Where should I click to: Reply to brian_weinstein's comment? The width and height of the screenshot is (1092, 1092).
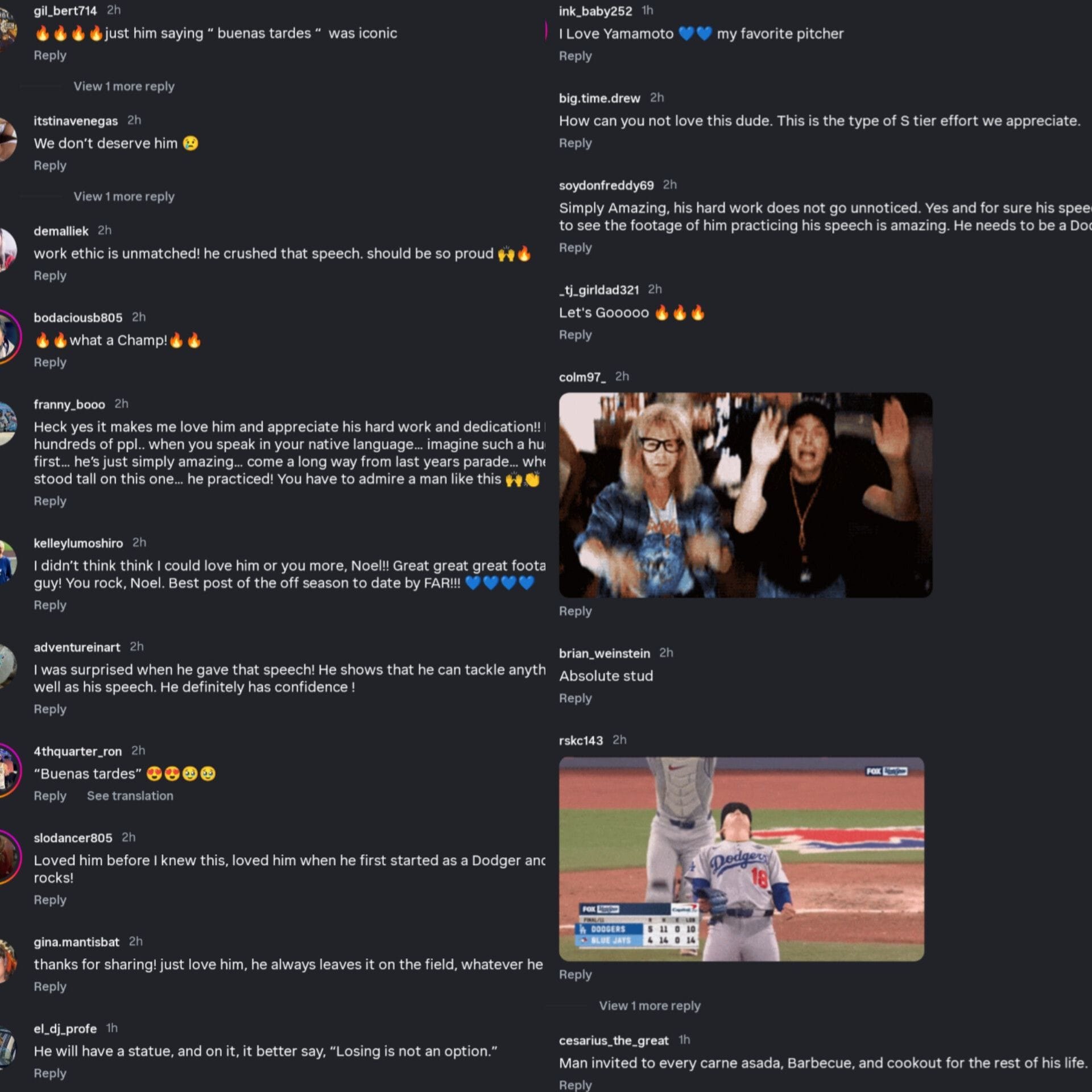coord(575,698)
